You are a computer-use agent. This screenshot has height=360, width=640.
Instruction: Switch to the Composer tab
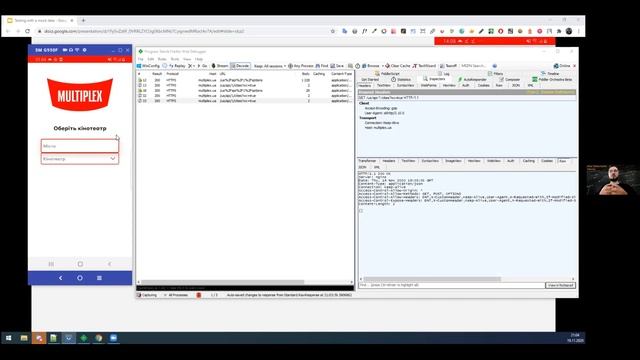pyautogui.click(x=510, y=79)
